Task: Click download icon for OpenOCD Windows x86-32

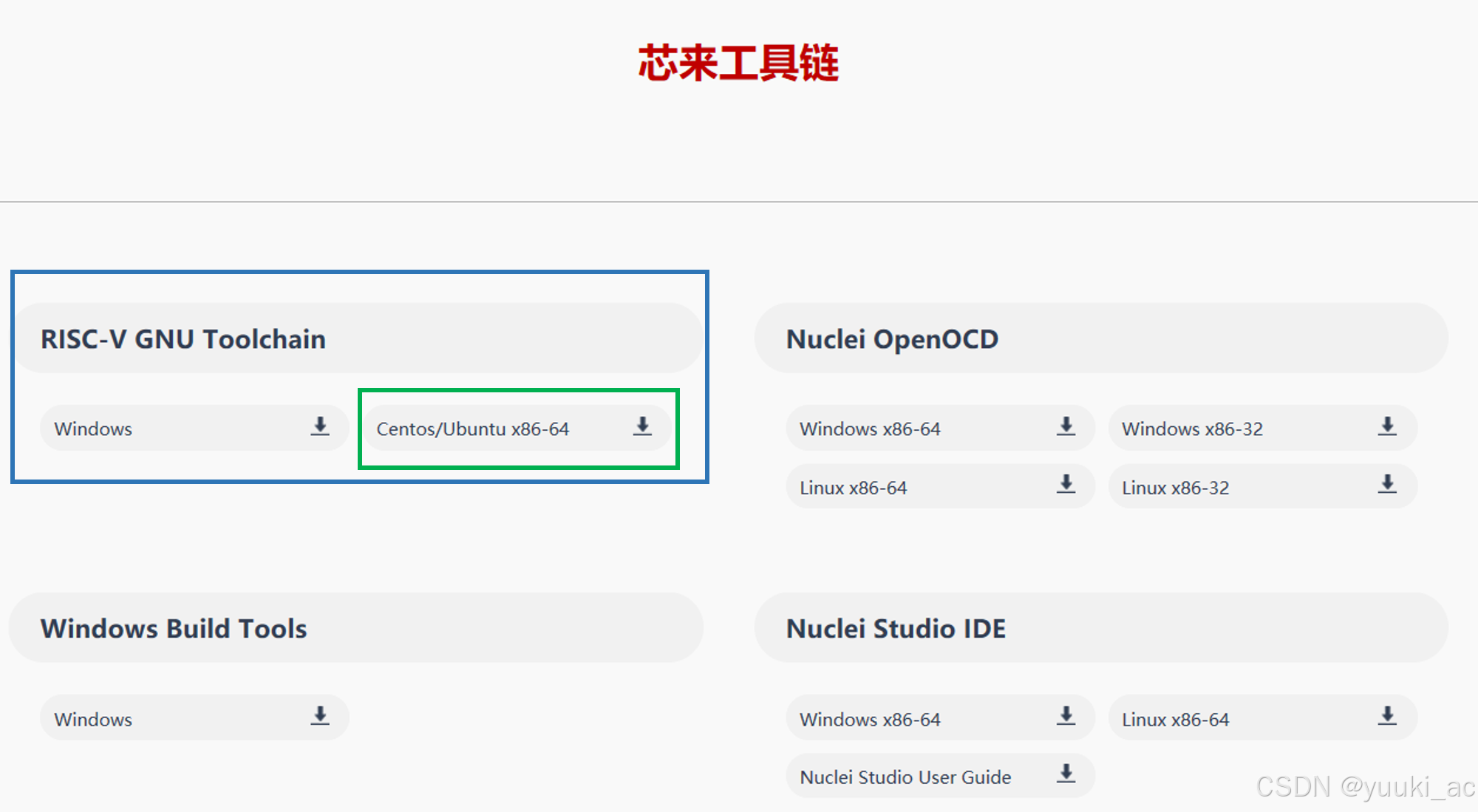Action: (x=1388, y=426)
